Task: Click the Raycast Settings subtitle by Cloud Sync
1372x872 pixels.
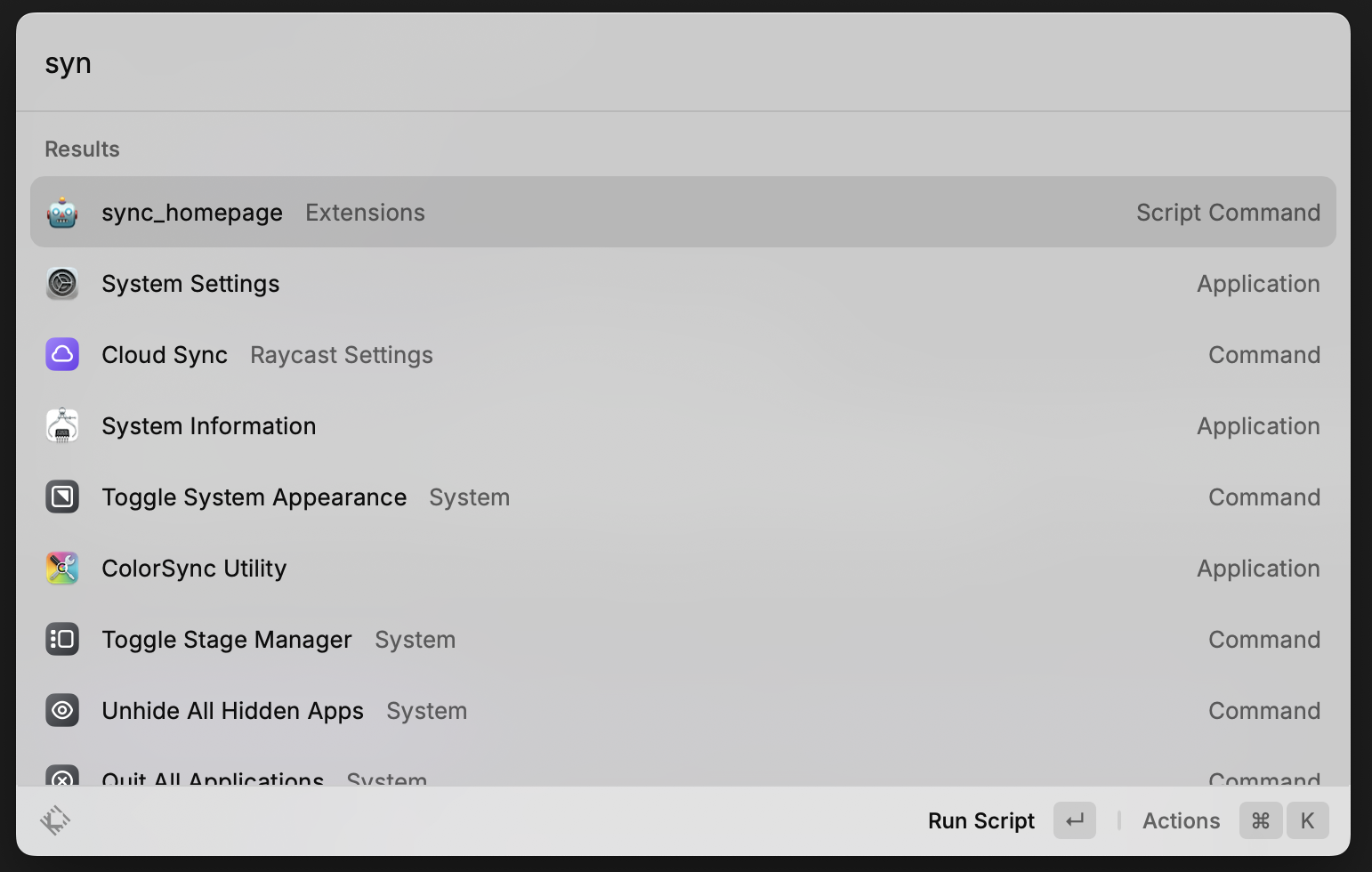Action: pos(342,355)
